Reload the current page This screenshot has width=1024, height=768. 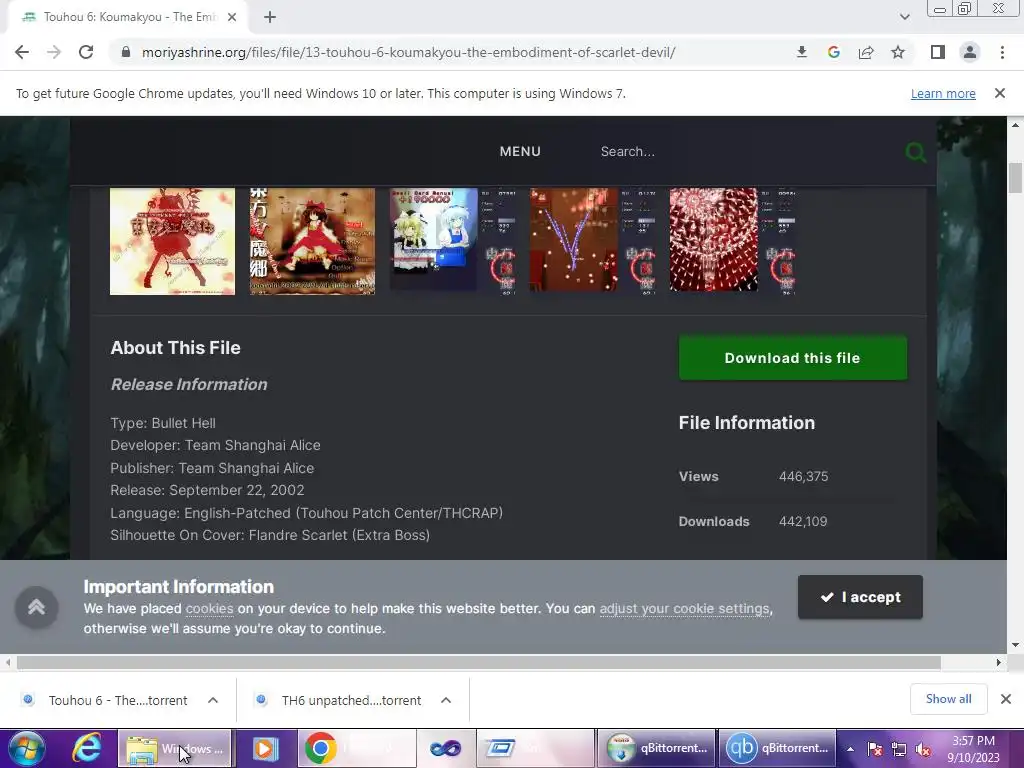pos(86,52)
